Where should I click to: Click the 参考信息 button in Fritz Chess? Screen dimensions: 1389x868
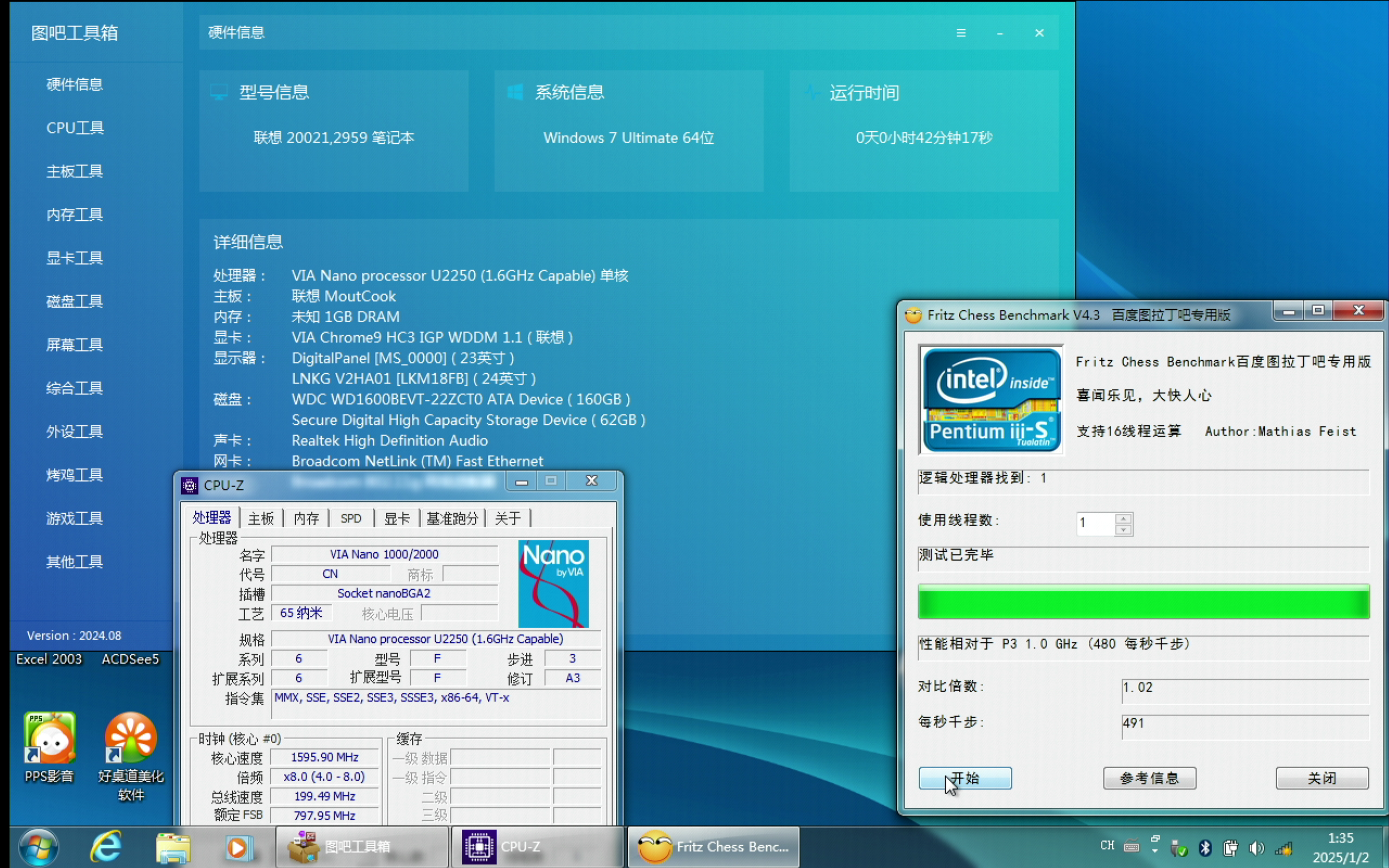click(x=1150, y=778)
